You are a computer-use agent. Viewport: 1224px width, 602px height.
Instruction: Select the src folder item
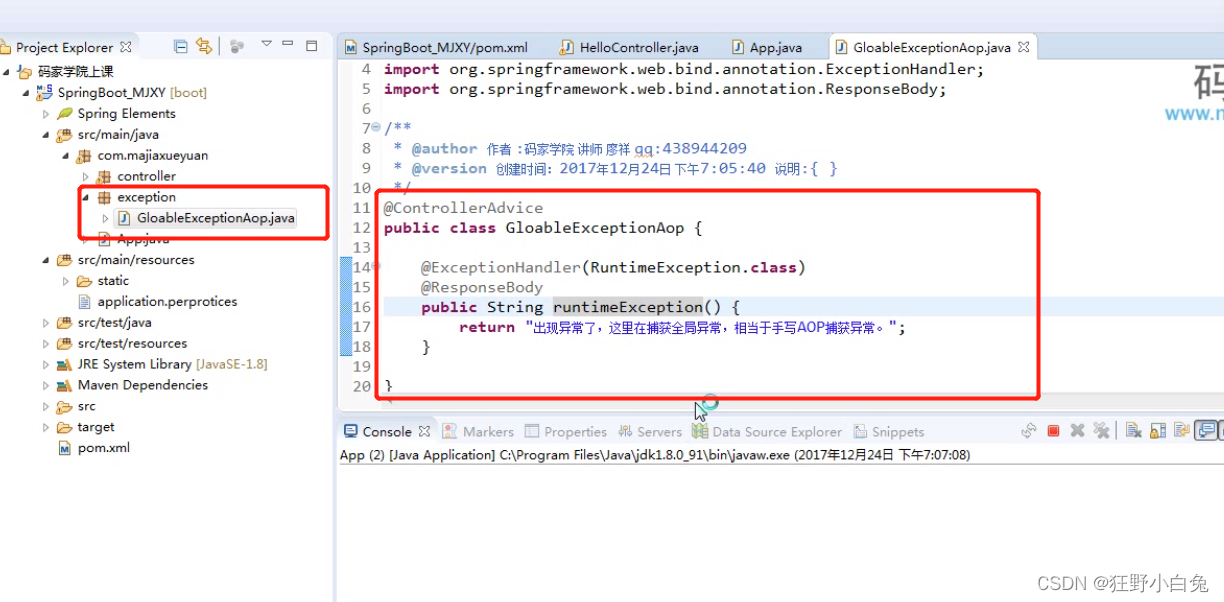[77, 406]
